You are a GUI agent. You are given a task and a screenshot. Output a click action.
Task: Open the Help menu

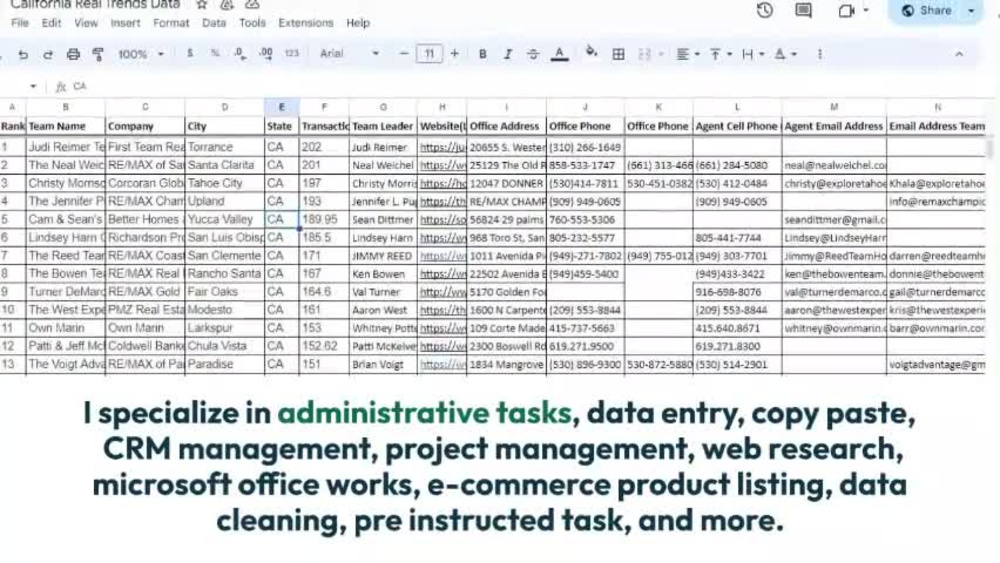(358, 23)
